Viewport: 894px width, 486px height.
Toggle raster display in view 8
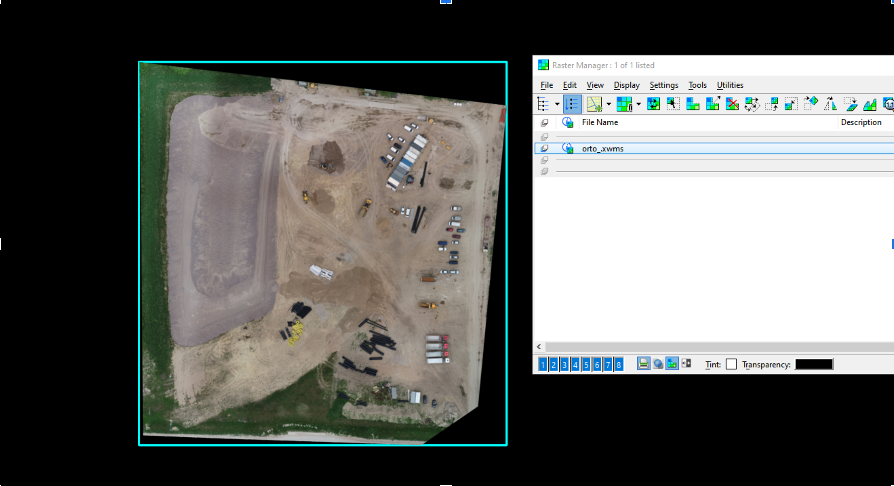pos(619,364)
